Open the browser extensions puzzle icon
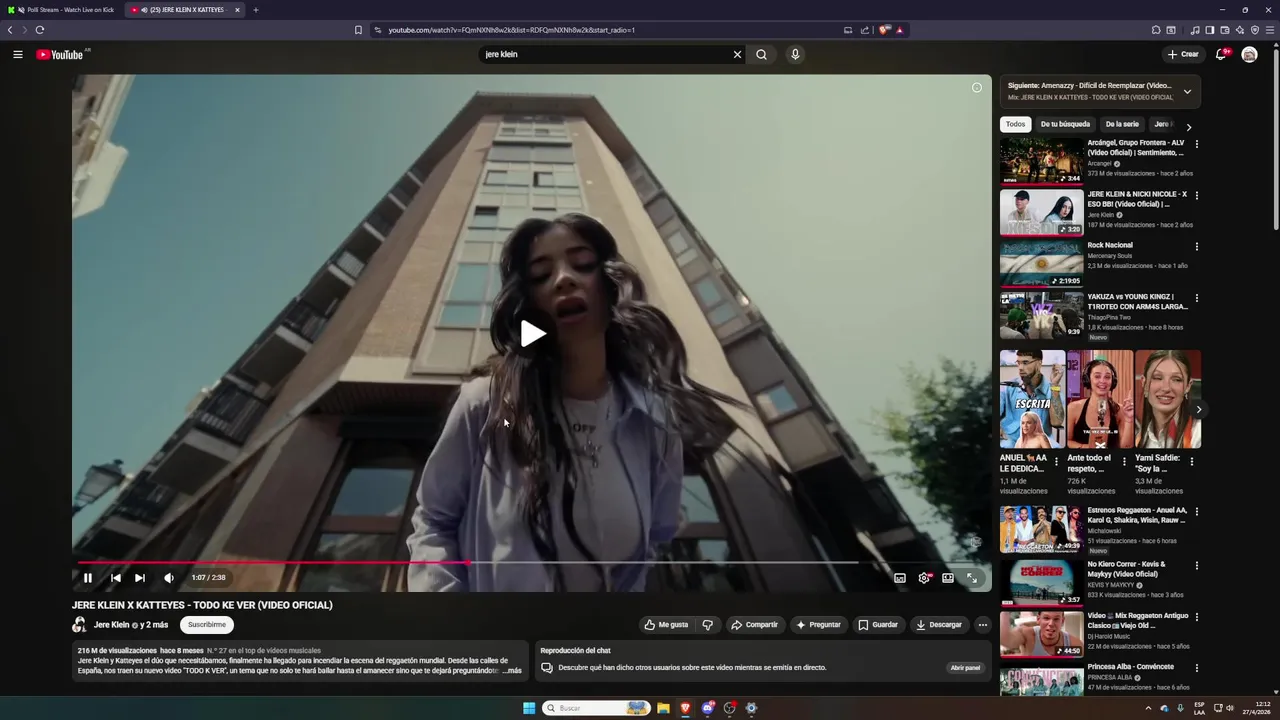Screen dimensions: 1280x720 [1156, 30]
